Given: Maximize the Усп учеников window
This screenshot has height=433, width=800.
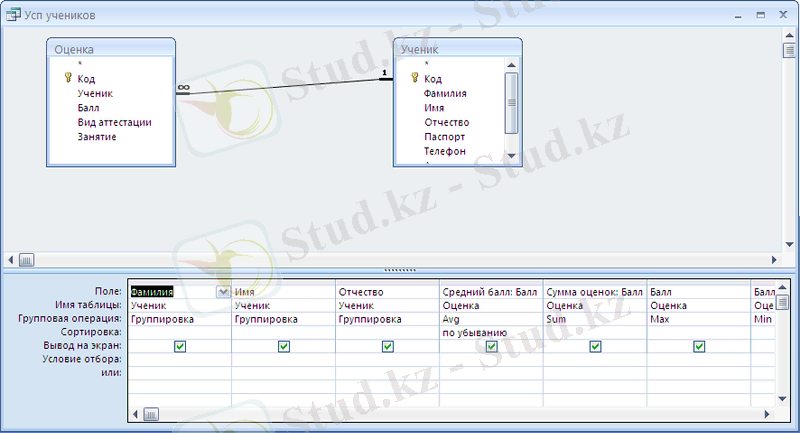Looking at the screenshot, I should (761, 15).
